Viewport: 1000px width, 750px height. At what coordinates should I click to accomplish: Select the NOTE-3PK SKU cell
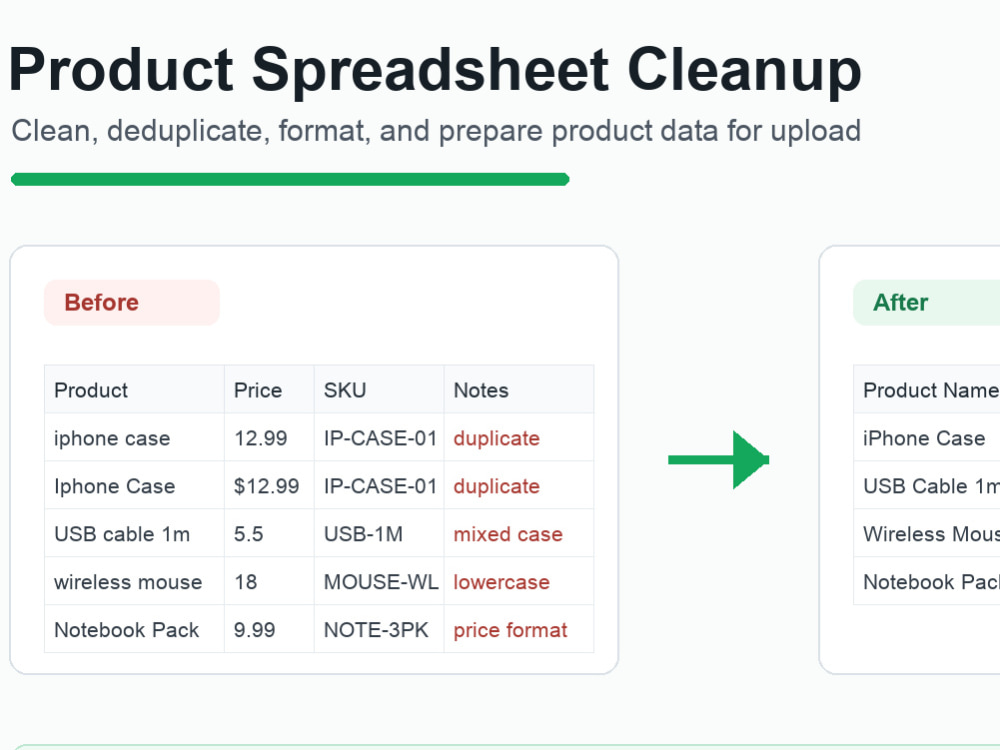[379, 629]
